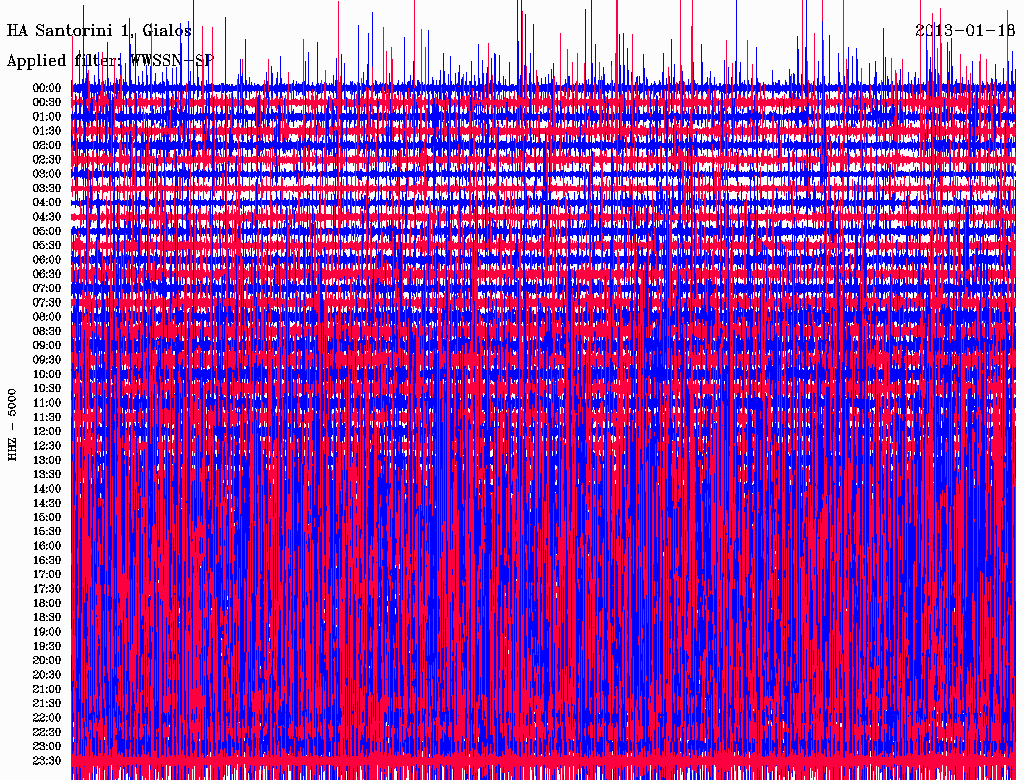Select the 07:30 time row label

47,303
